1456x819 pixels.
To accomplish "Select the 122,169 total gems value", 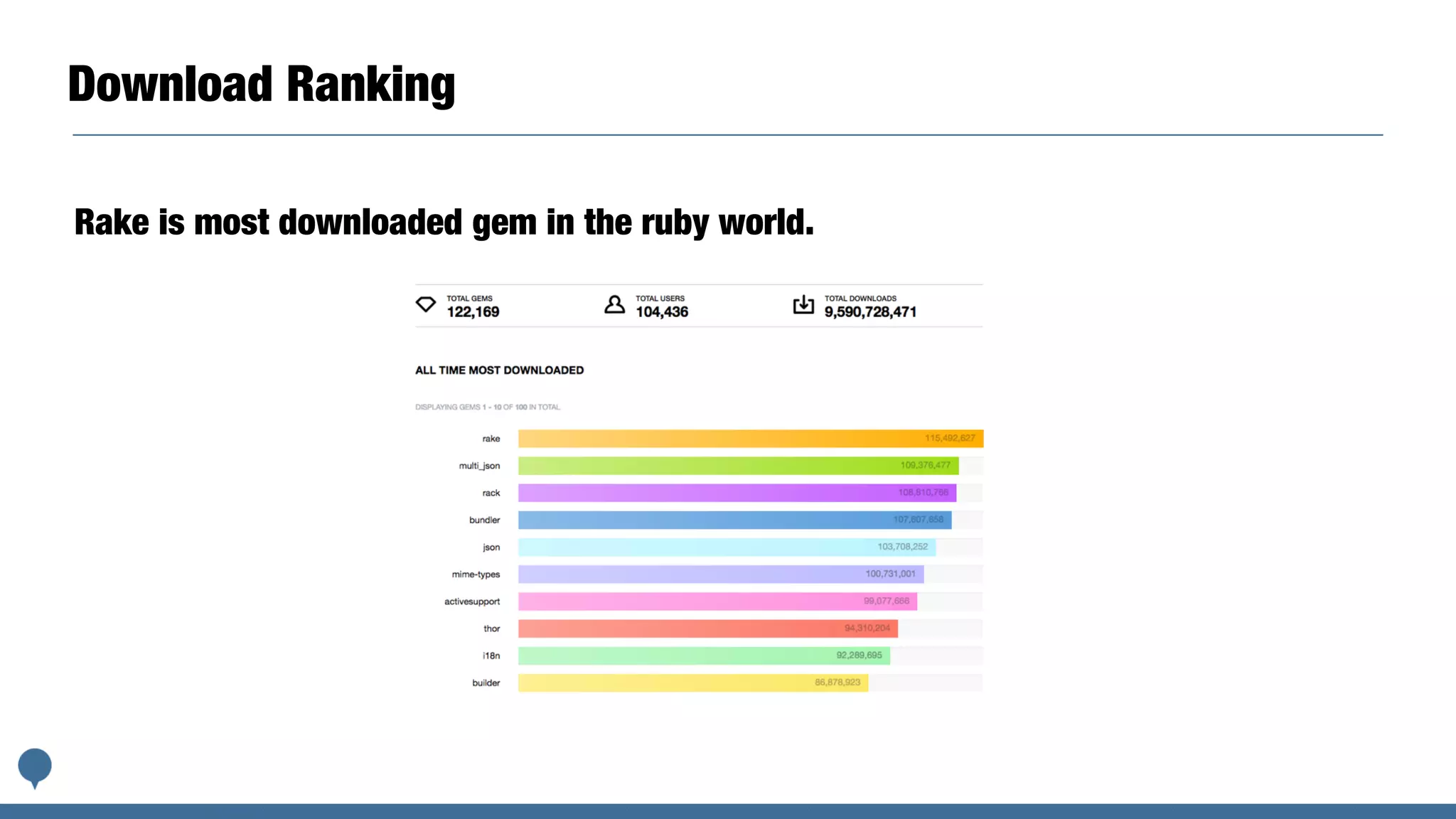I will pos(473,312).
